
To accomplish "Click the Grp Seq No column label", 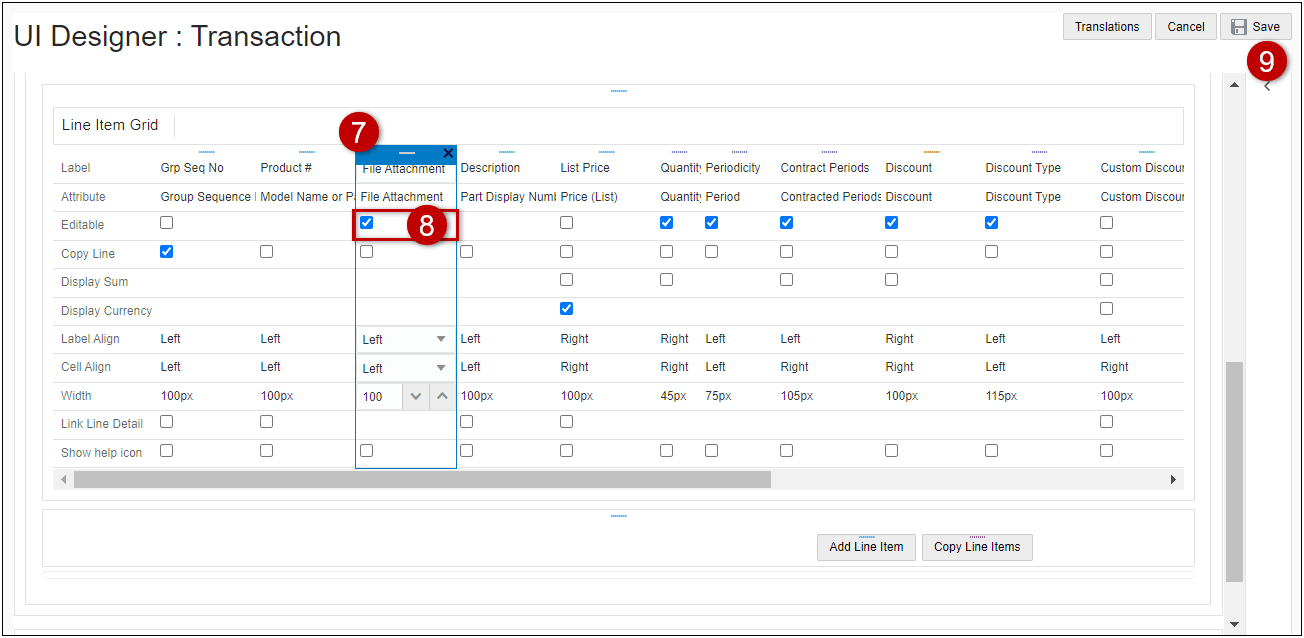I will pyautogui.click(x=192, y=168).
